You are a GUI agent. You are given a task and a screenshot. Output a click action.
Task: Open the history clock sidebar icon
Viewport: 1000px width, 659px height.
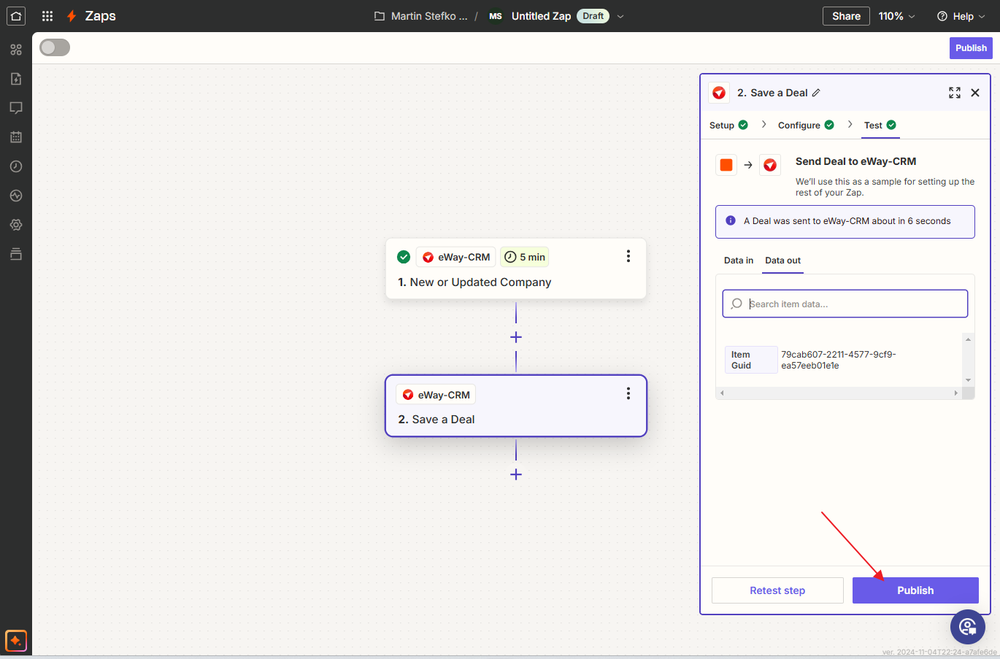point(16,167)
